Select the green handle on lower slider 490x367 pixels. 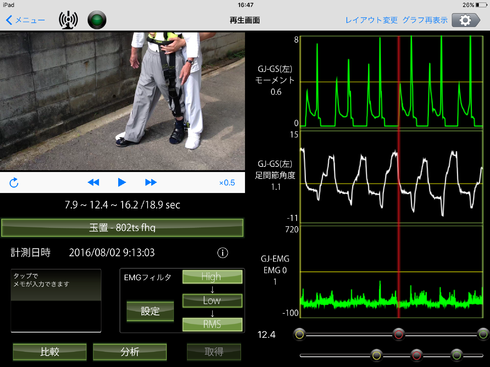[x=457, y=355]
